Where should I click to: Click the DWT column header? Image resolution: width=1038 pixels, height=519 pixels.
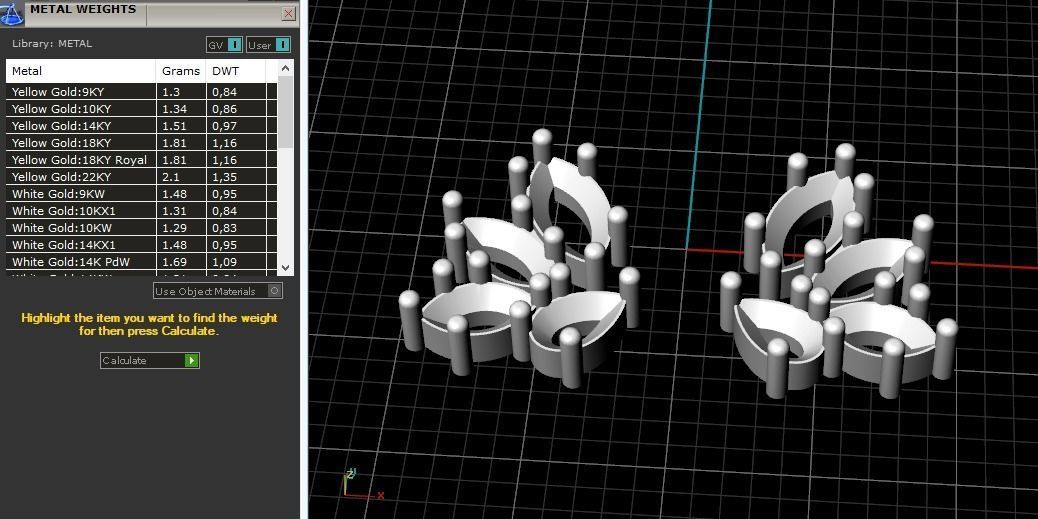tap(236, 71)
